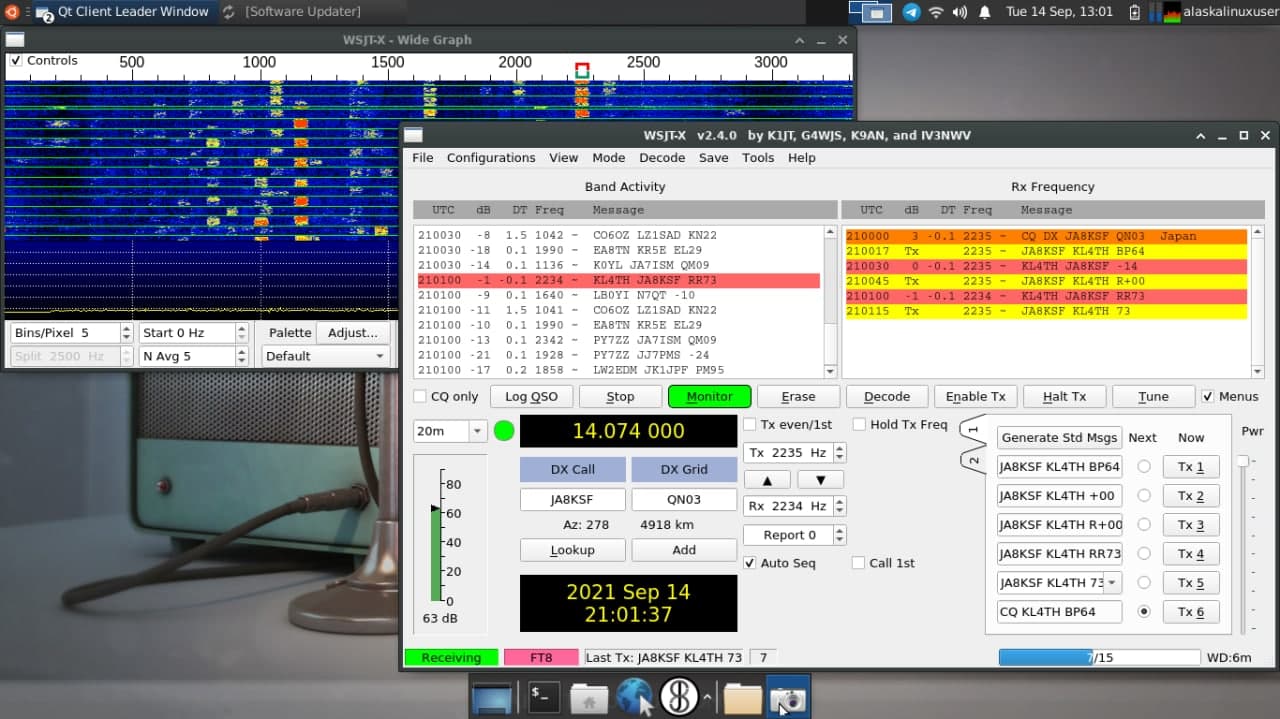Click the Pwr slider handle
Image resolution: width=1280 pixels, height=719 pixels.
point(1243,461)
